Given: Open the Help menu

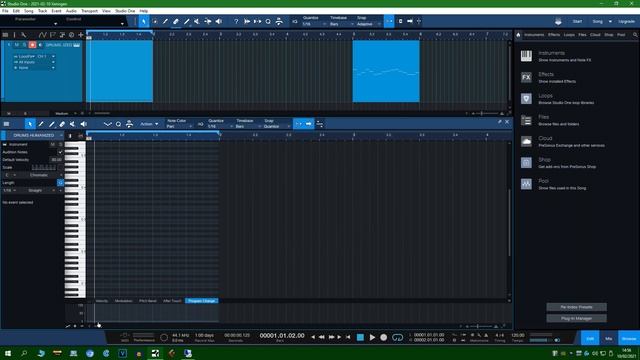Looking at the screenshot, I should 144,11.
